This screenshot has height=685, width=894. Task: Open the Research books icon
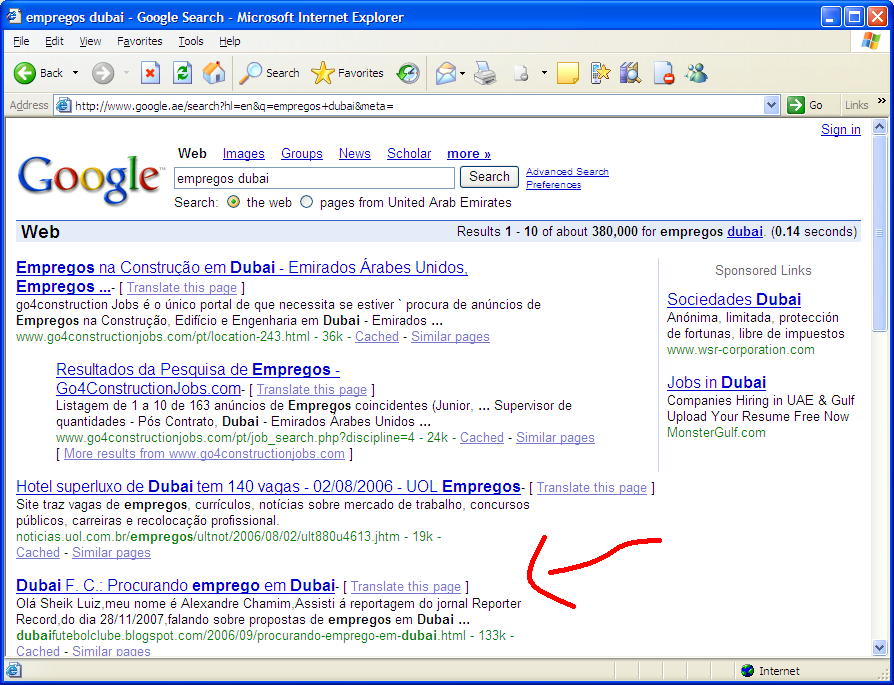[x=631, y=73]
